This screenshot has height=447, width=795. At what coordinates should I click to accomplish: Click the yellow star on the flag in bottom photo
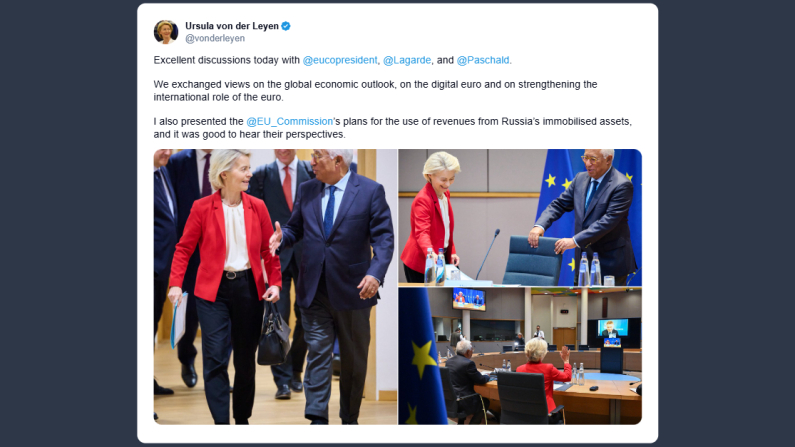[424, 359]
